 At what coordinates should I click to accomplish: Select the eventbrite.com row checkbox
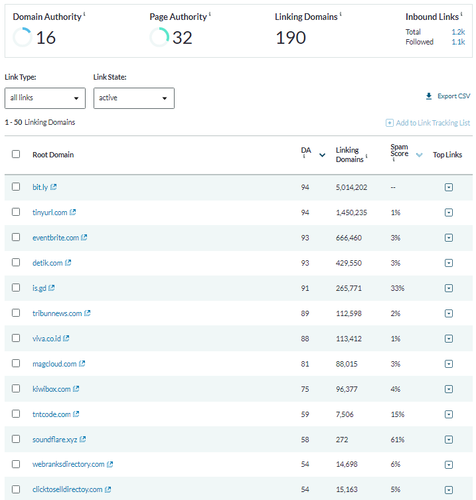pyautogui.click(x=16, y=237)
